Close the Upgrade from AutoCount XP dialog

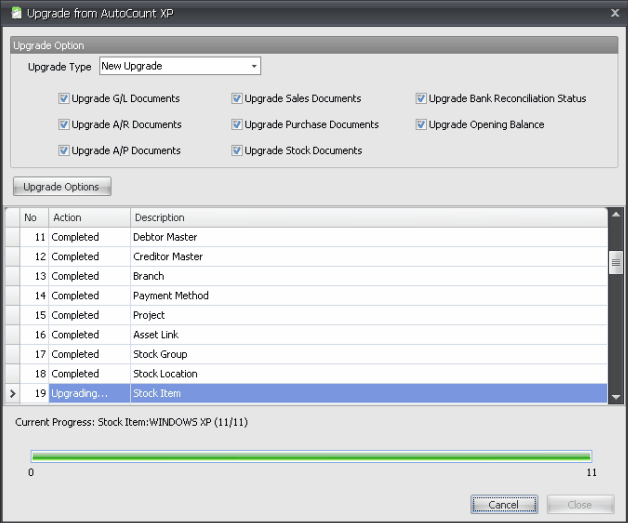[x=614, y=12]
